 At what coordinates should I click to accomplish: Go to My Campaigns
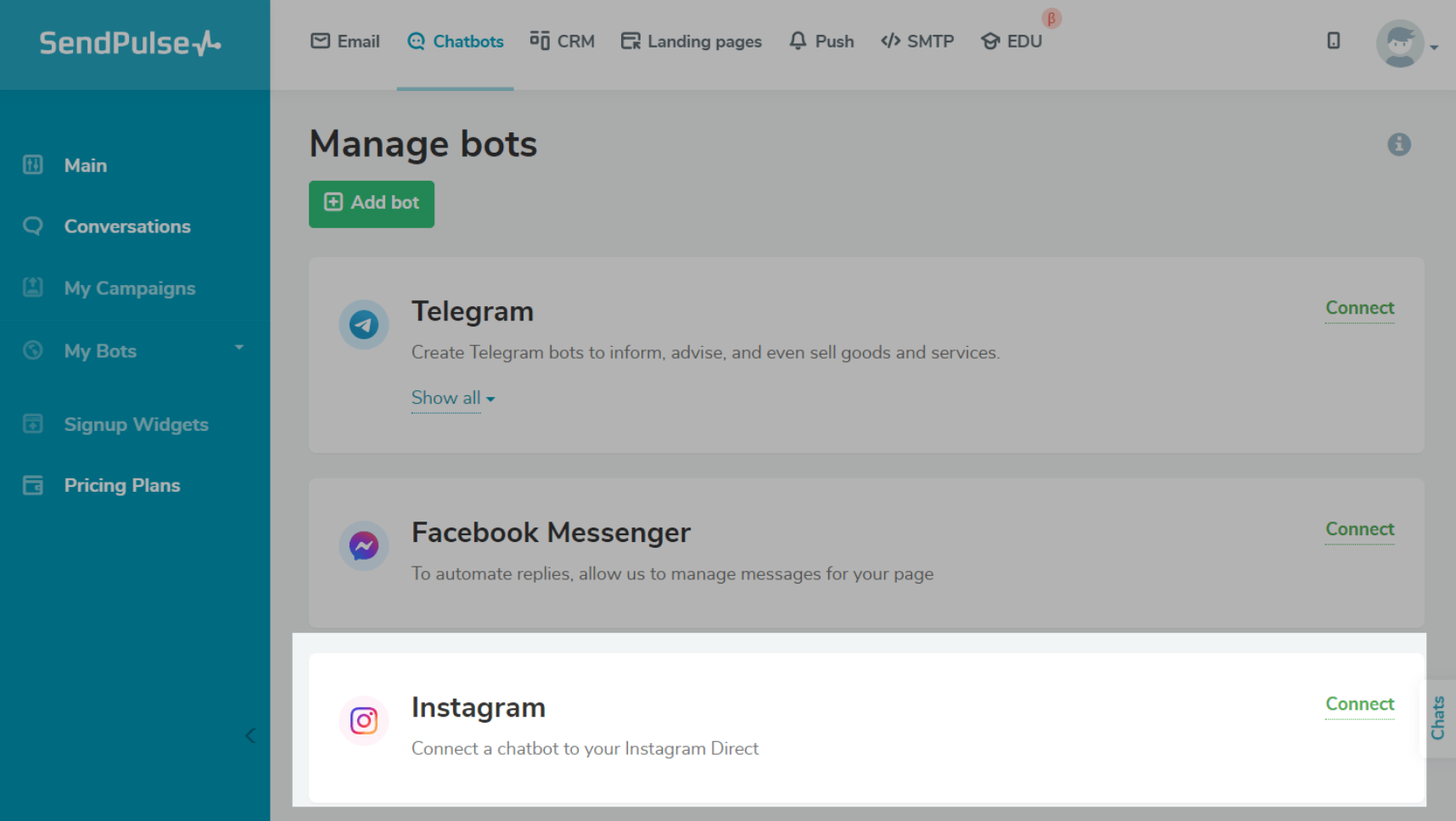click(x=130, y=288)
